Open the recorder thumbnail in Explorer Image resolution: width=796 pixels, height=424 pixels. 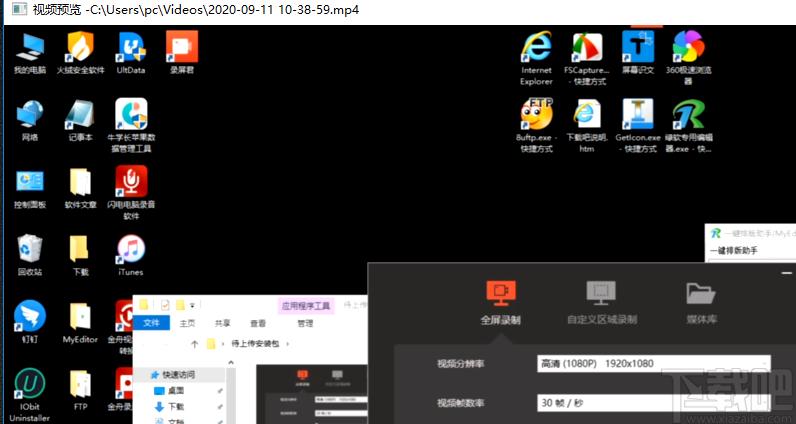312,394
